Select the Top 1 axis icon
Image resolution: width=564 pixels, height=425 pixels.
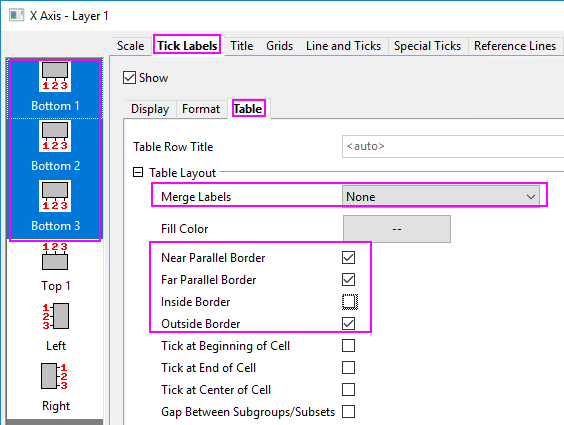[55, 256]
